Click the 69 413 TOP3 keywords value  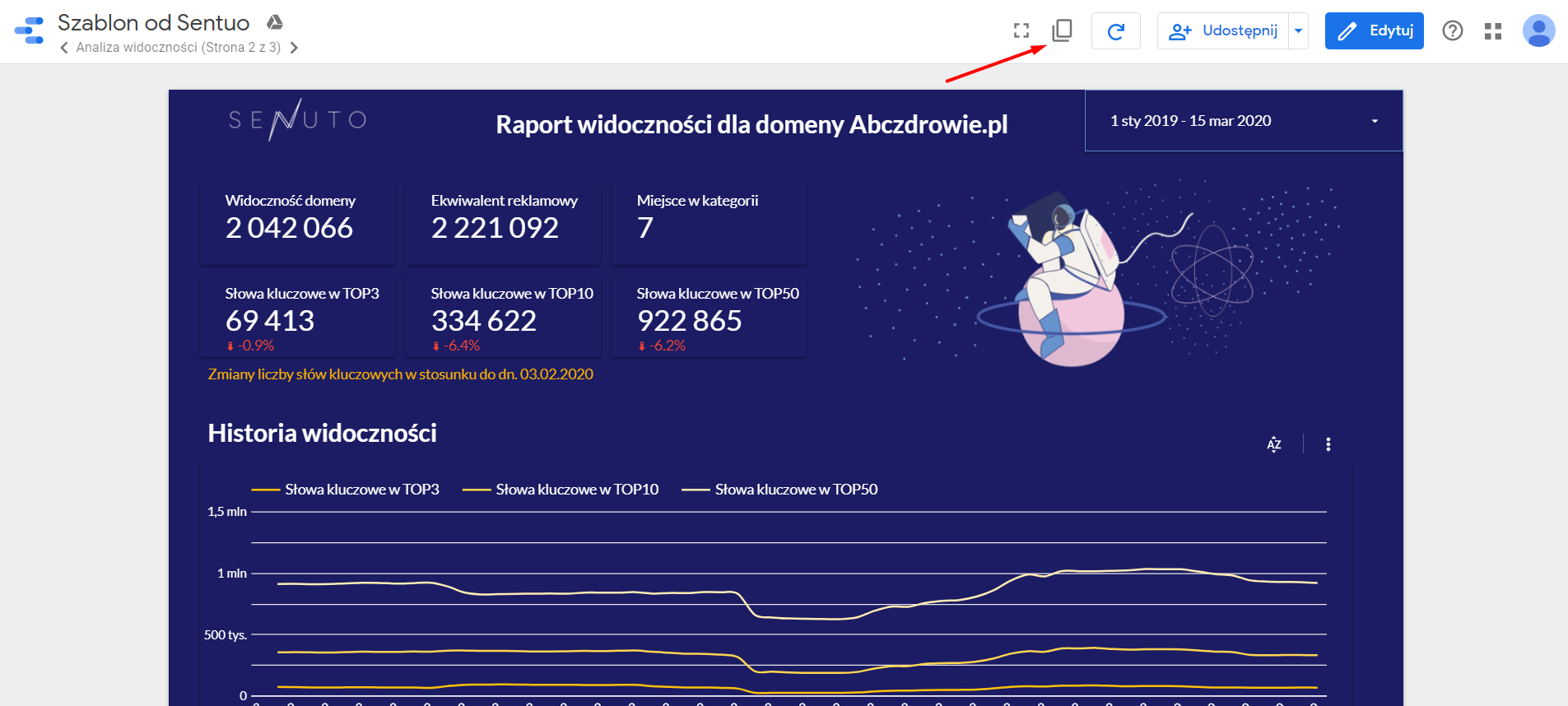270,320
